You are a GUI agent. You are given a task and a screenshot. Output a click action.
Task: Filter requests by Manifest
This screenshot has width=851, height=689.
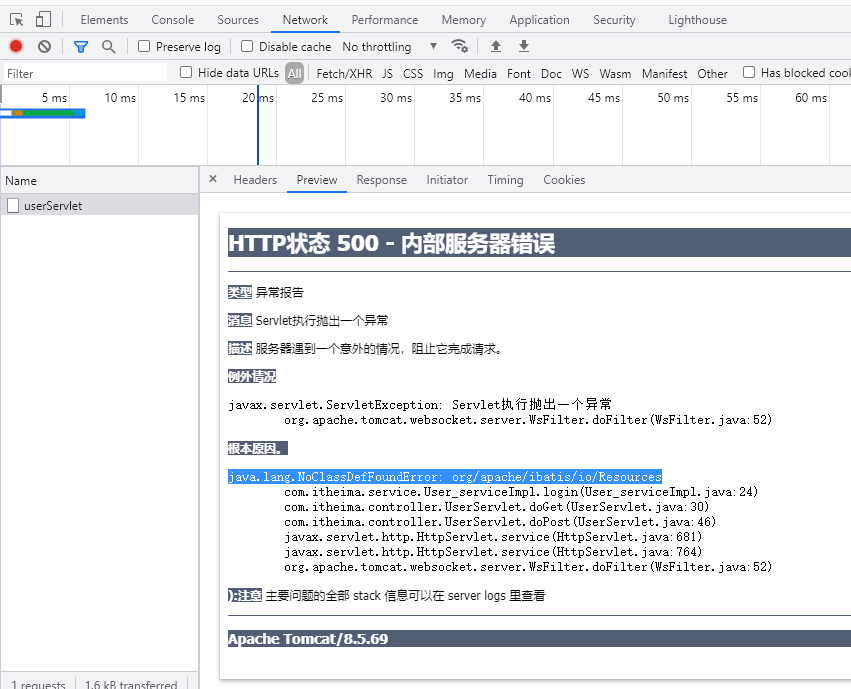(664, 73)
